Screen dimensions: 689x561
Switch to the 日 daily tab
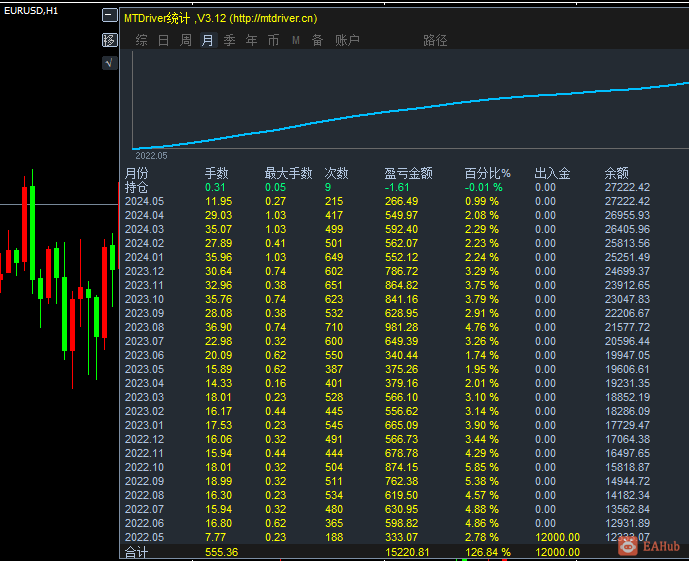(163, 40)
